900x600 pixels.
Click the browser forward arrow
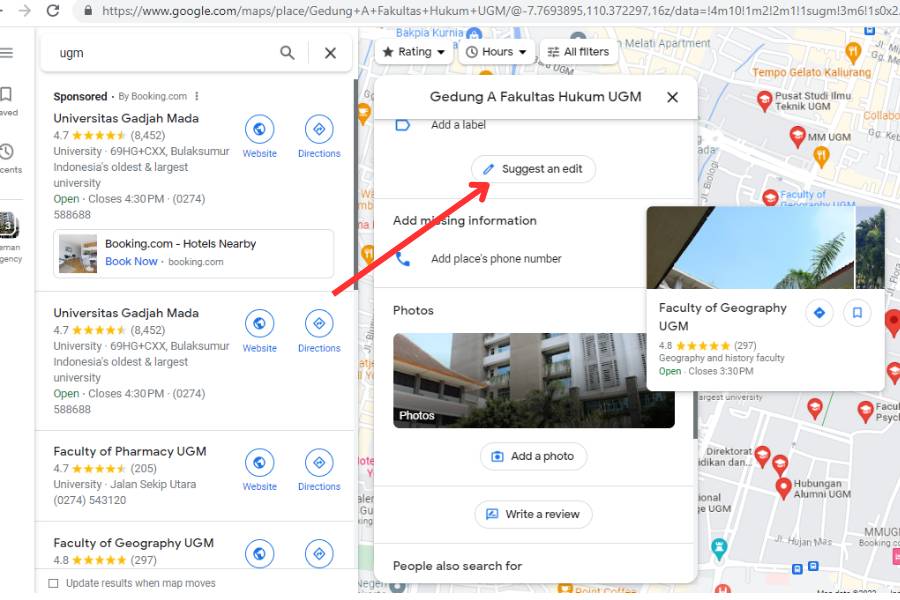[24, 10]
